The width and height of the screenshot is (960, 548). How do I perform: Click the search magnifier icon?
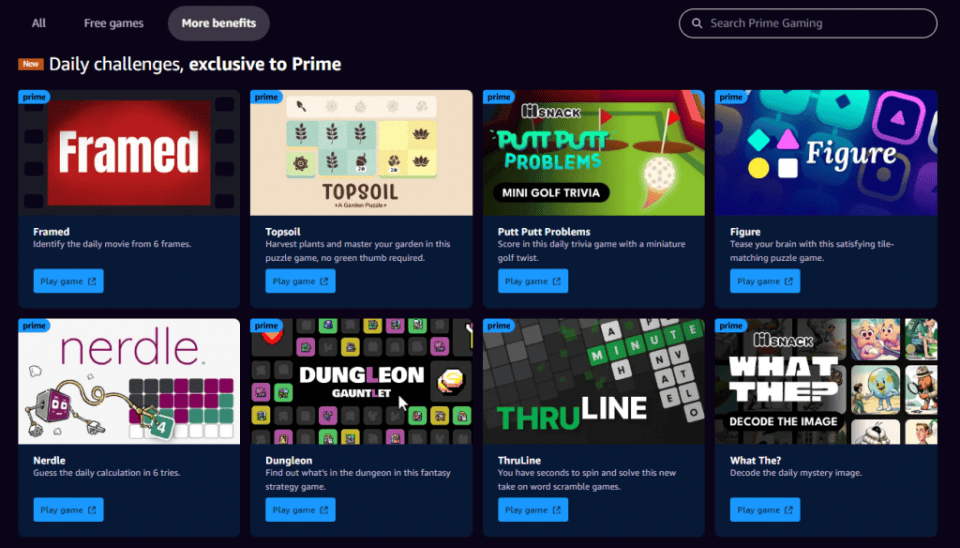pos(697,23)
